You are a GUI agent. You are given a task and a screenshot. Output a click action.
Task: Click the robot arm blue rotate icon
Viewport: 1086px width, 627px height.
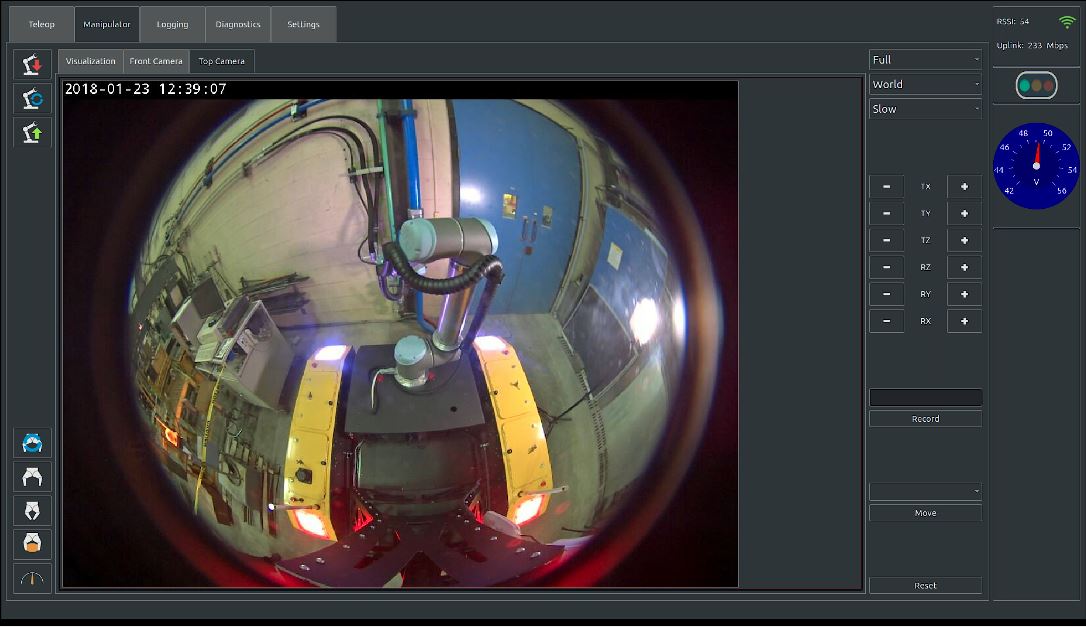coord(32,98)
